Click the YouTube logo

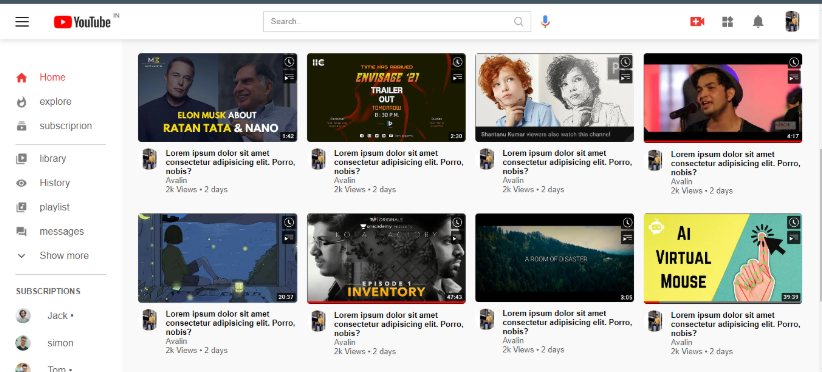point(82,21)
